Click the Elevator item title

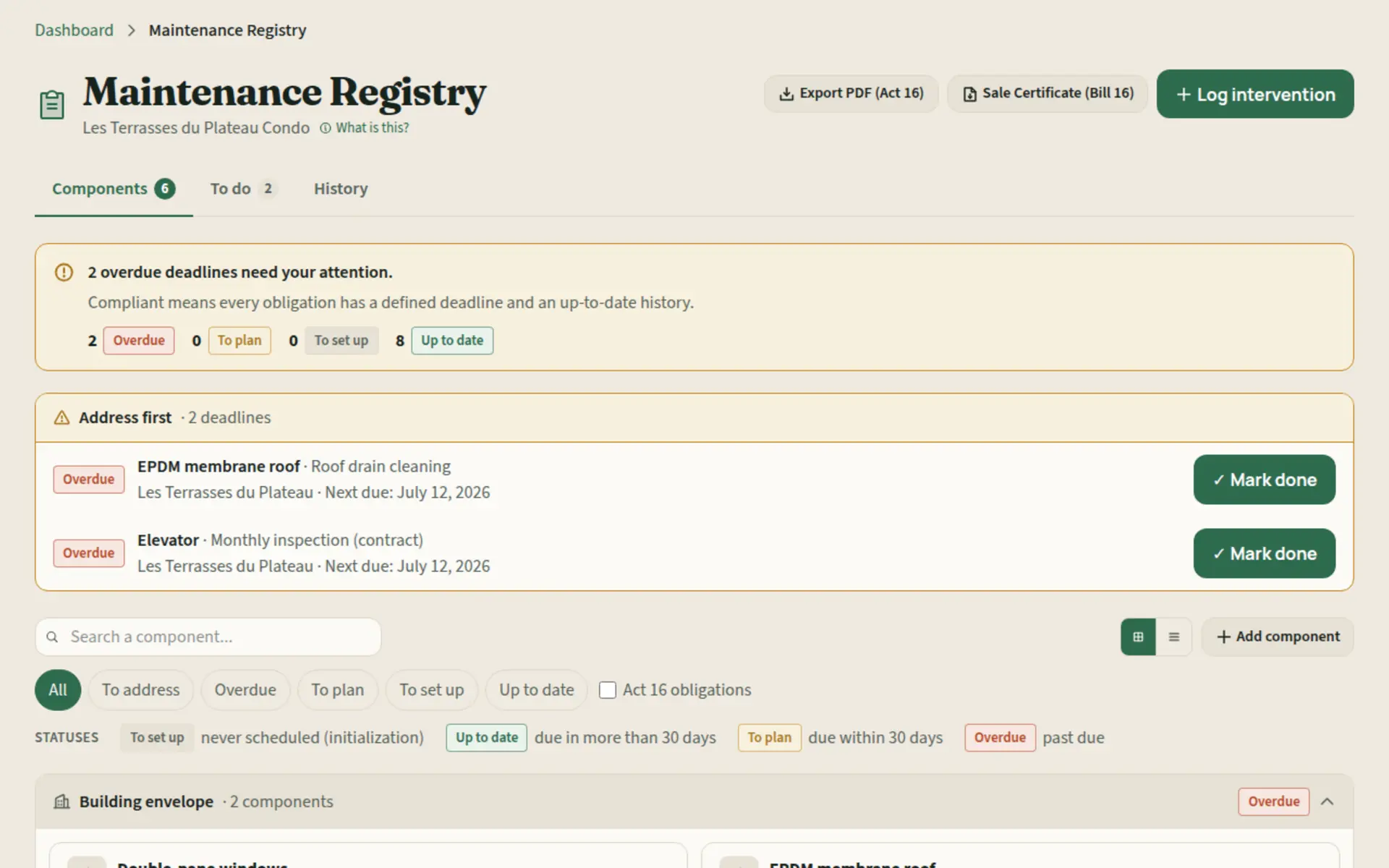pos(168,540)
